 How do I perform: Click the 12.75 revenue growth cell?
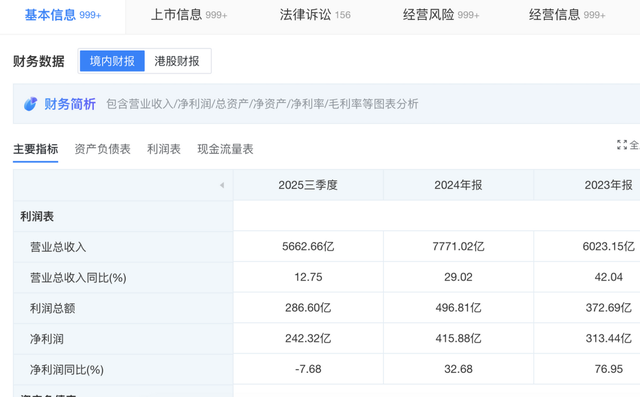pos(308,277)
